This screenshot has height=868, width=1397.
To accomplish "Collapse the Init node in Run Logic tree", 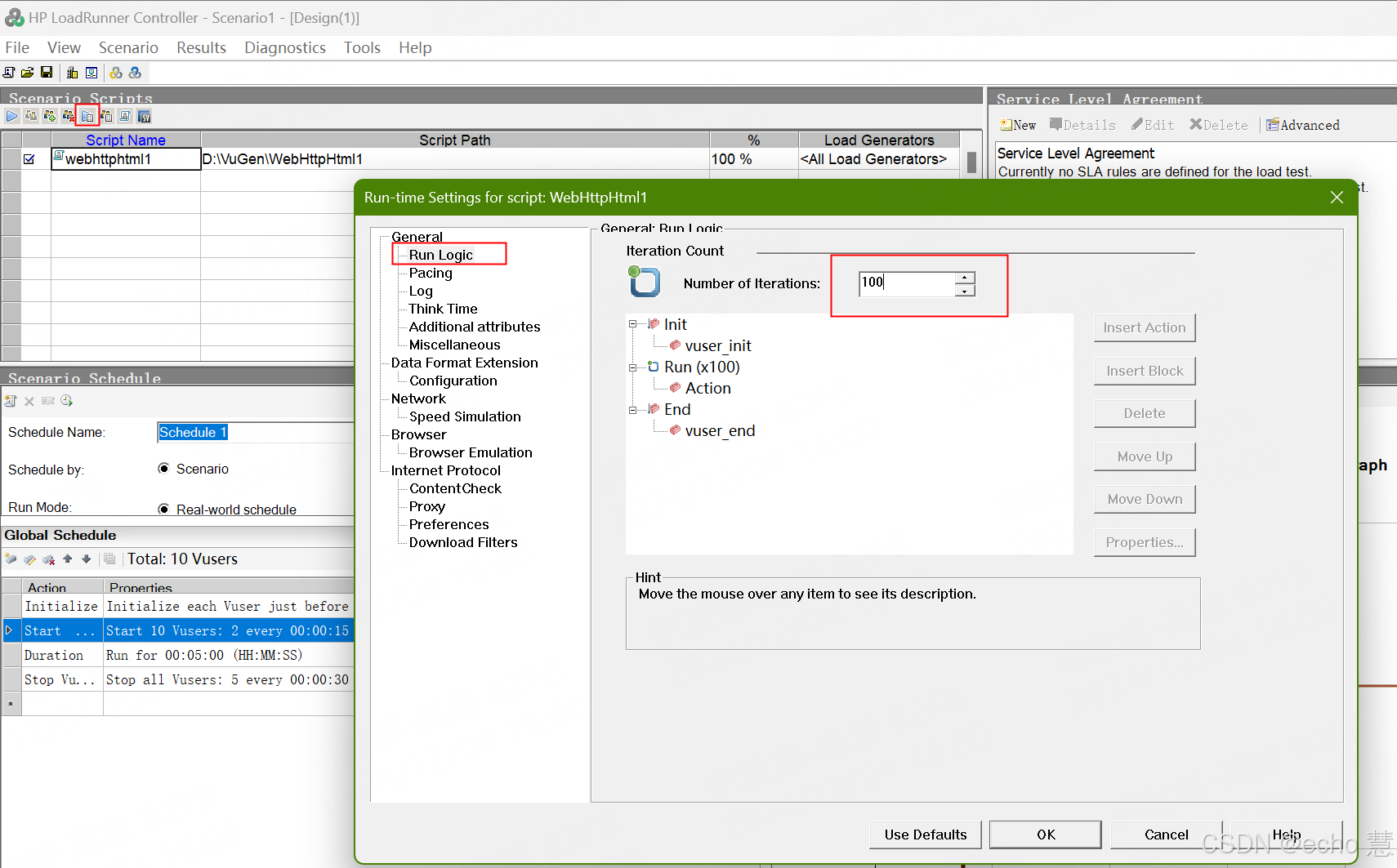I will (632, 324).
